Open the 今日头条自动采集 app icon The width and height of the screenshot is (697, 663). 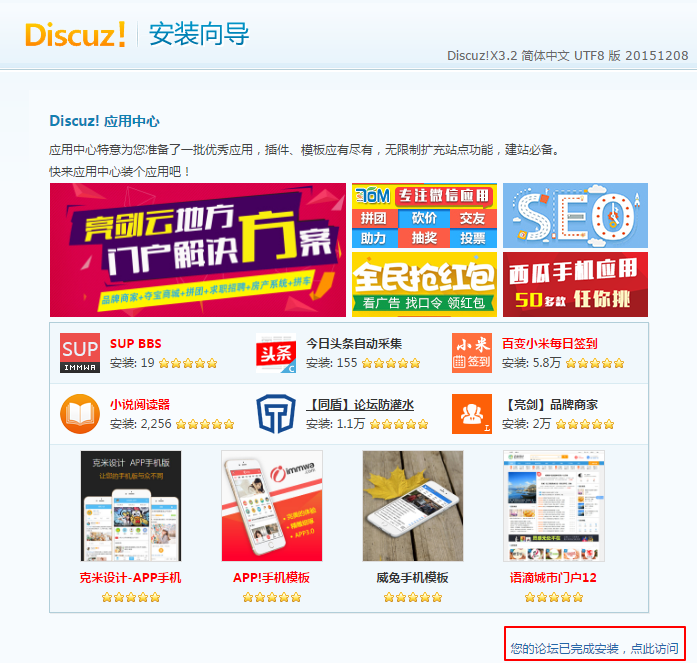click(276, 353)
